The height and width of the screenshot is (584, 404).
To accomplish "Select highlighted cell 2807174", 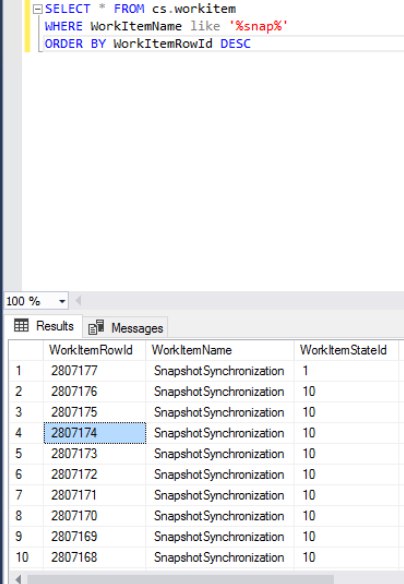I will click(x=95, y=433).
